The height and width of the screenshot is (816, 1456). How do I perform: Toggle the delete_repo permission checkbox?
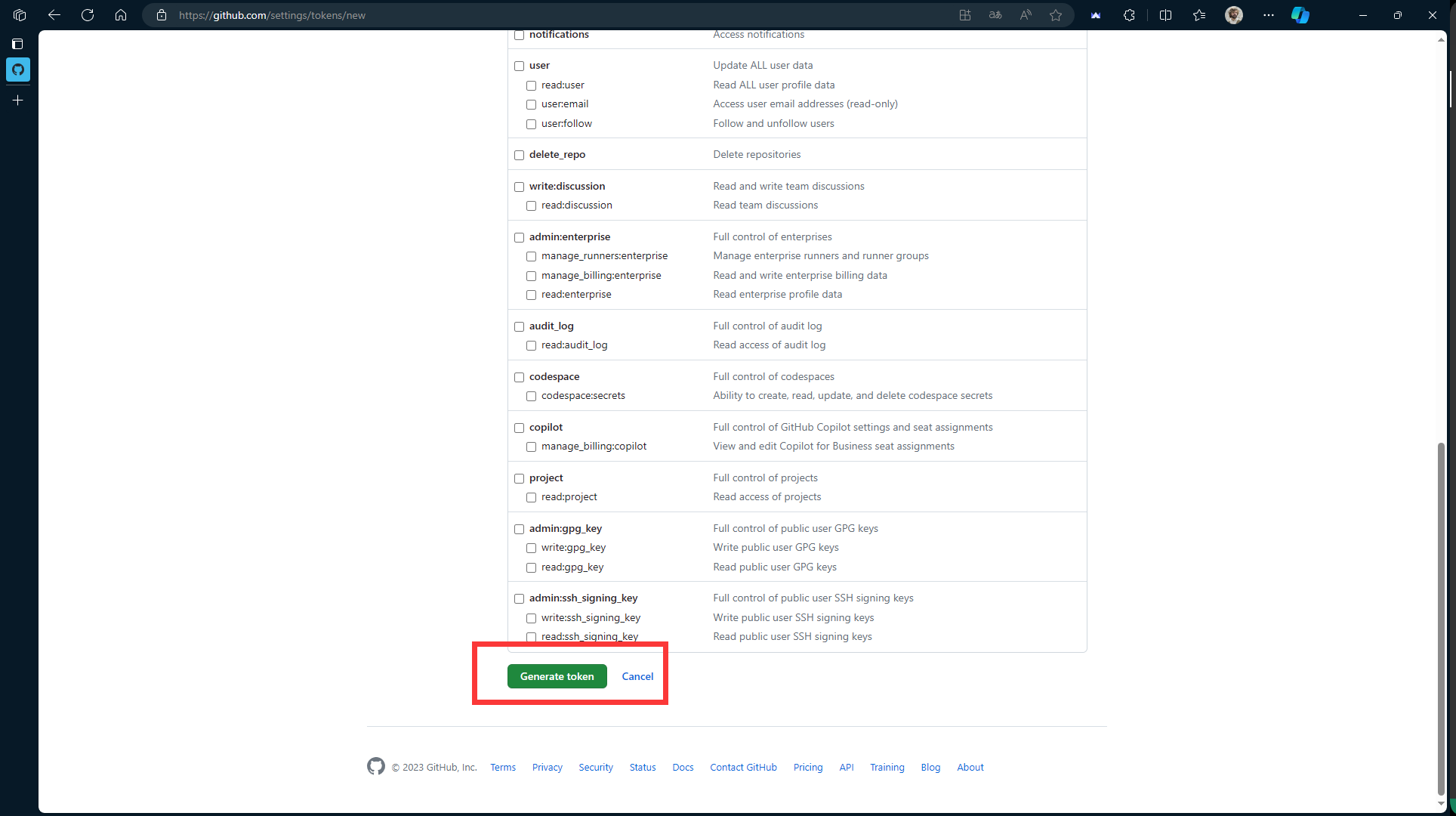pyautogui.click(x=519, y=154)
